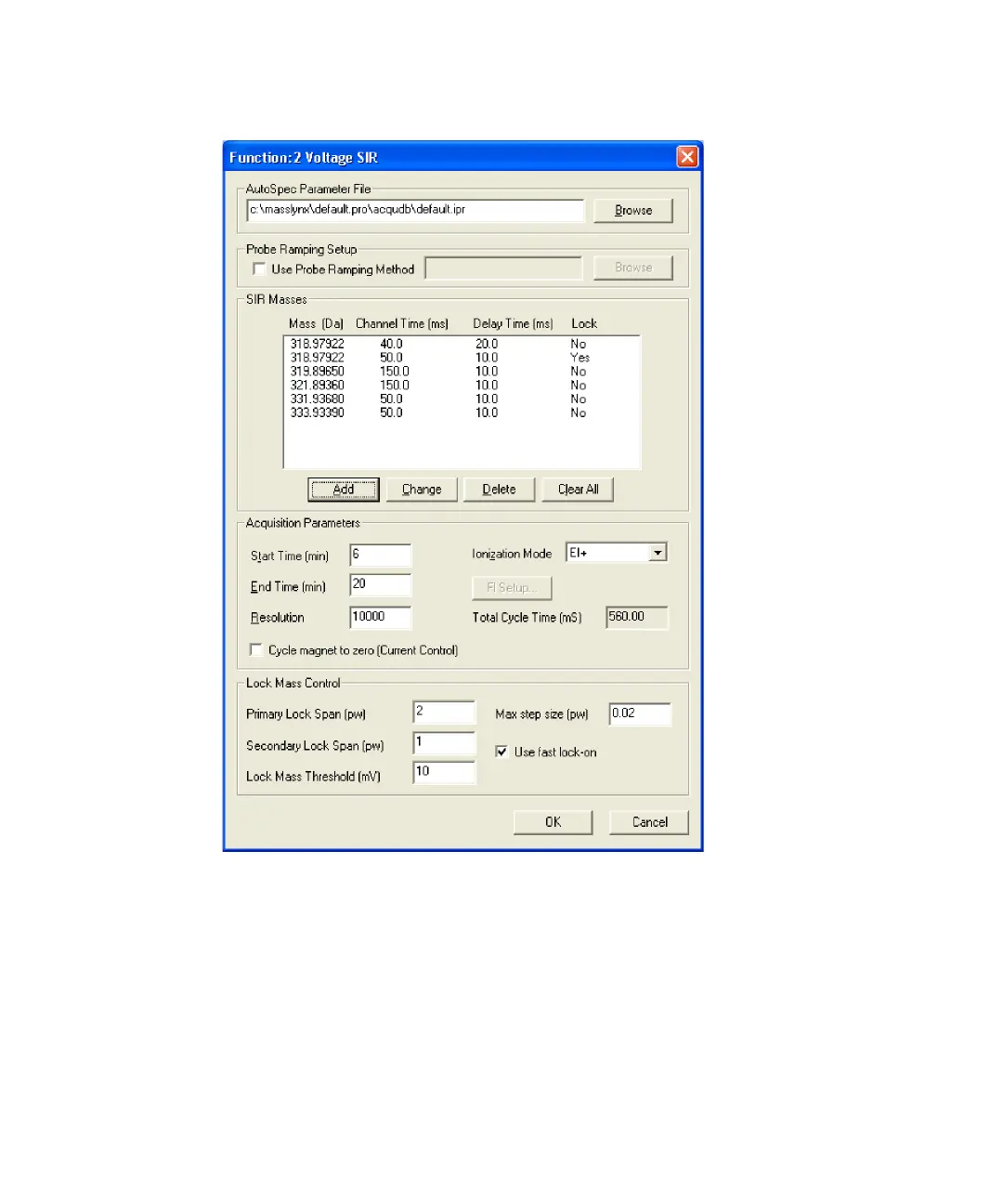Viewport: 1003px width, 1204px height.
Task: Click the AutoSpec Parameter File path field
Action: (415, 210)
